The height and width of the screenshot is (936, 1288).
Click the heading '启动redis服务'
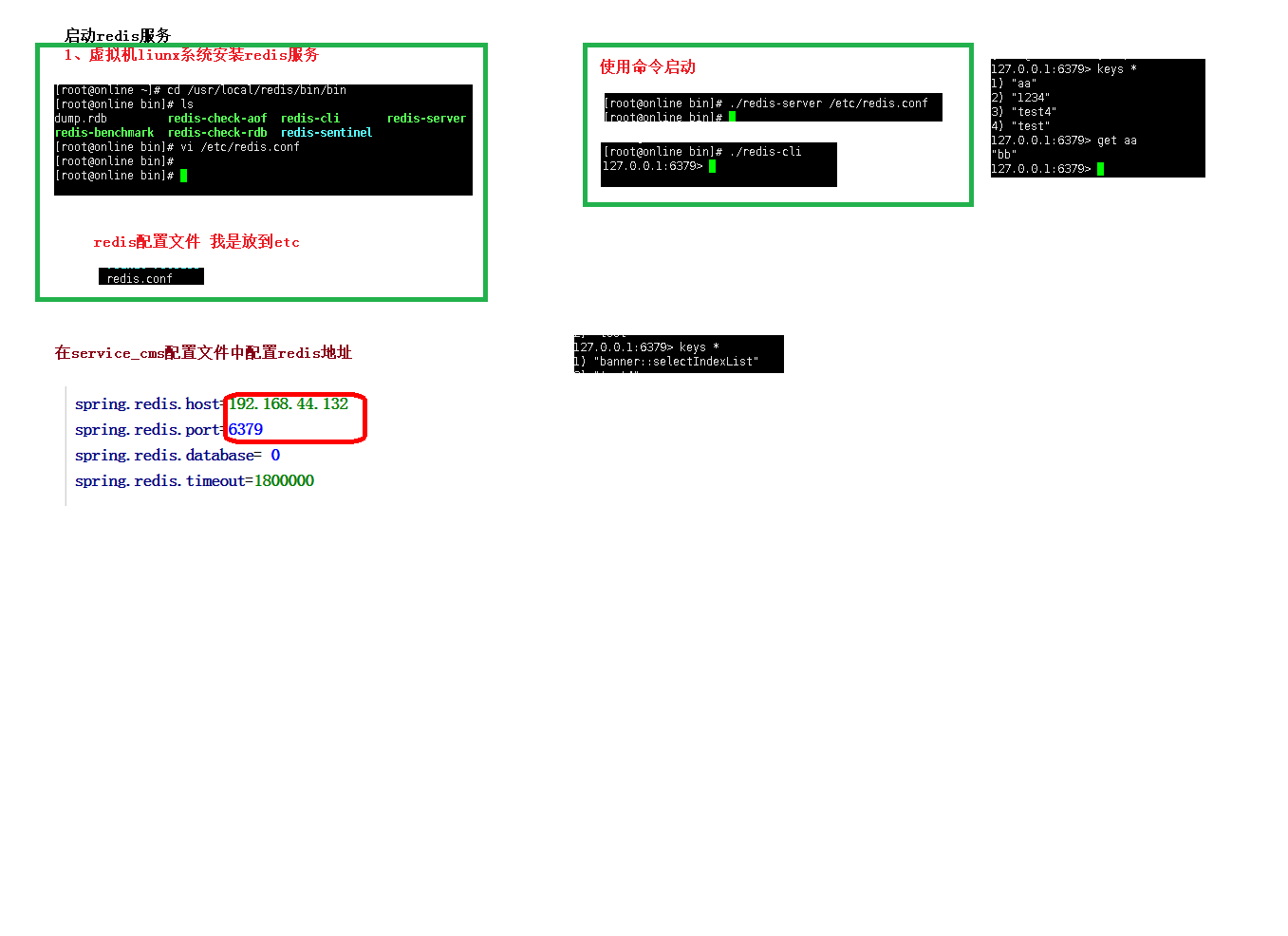[x=118, y=35]
